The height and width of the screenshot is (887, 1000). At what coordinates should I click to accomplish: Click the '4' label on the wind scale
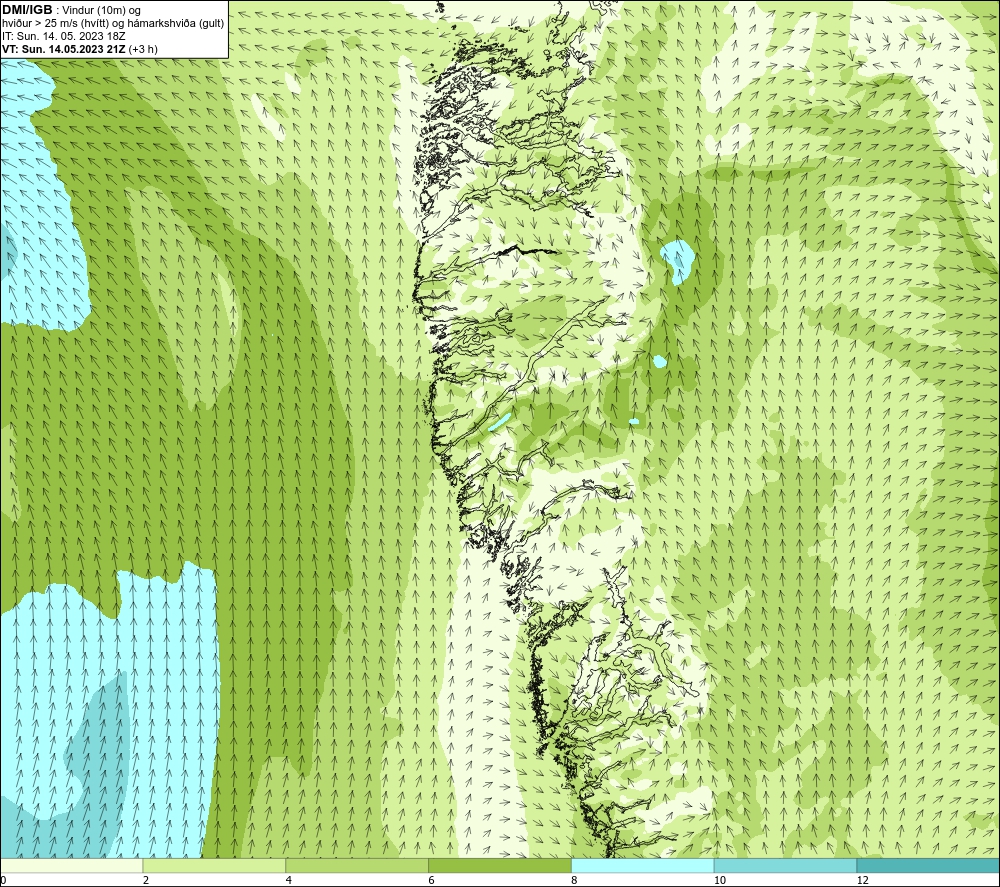click(289, 880)
